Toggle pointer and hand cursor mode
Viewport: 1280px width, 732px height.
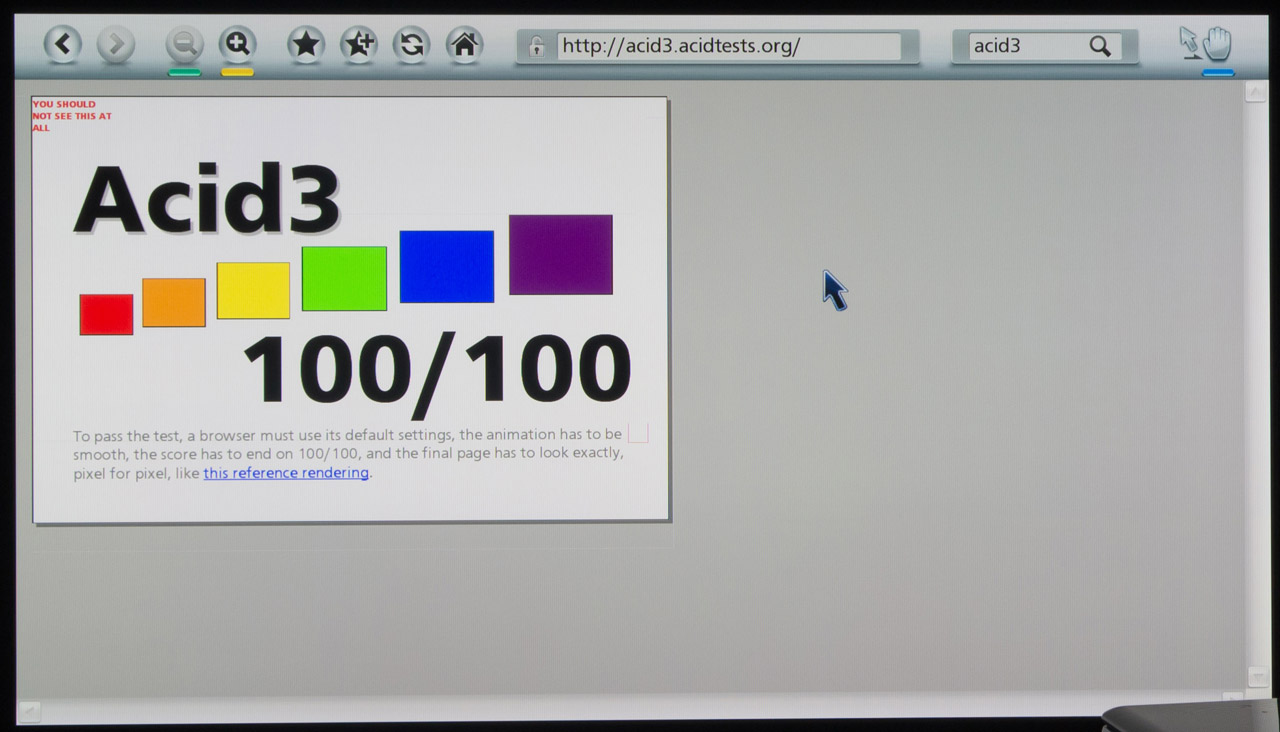[1205, 44]
